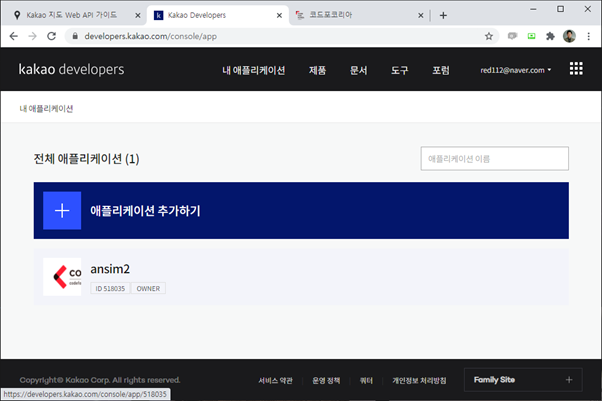Expand the red112@naver.com account dropdown

point(516,70)
